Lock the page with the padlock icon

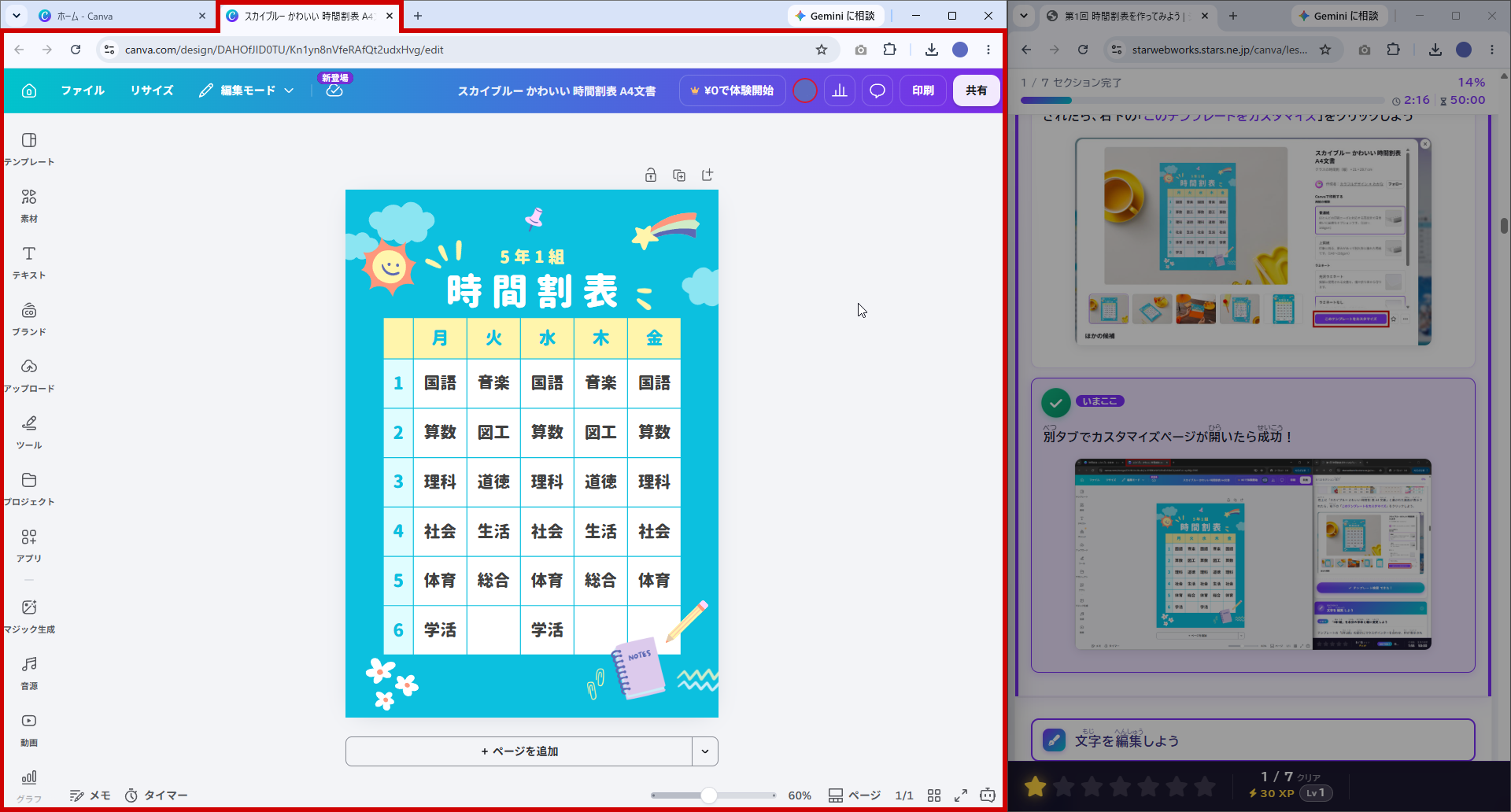point(651,175)
